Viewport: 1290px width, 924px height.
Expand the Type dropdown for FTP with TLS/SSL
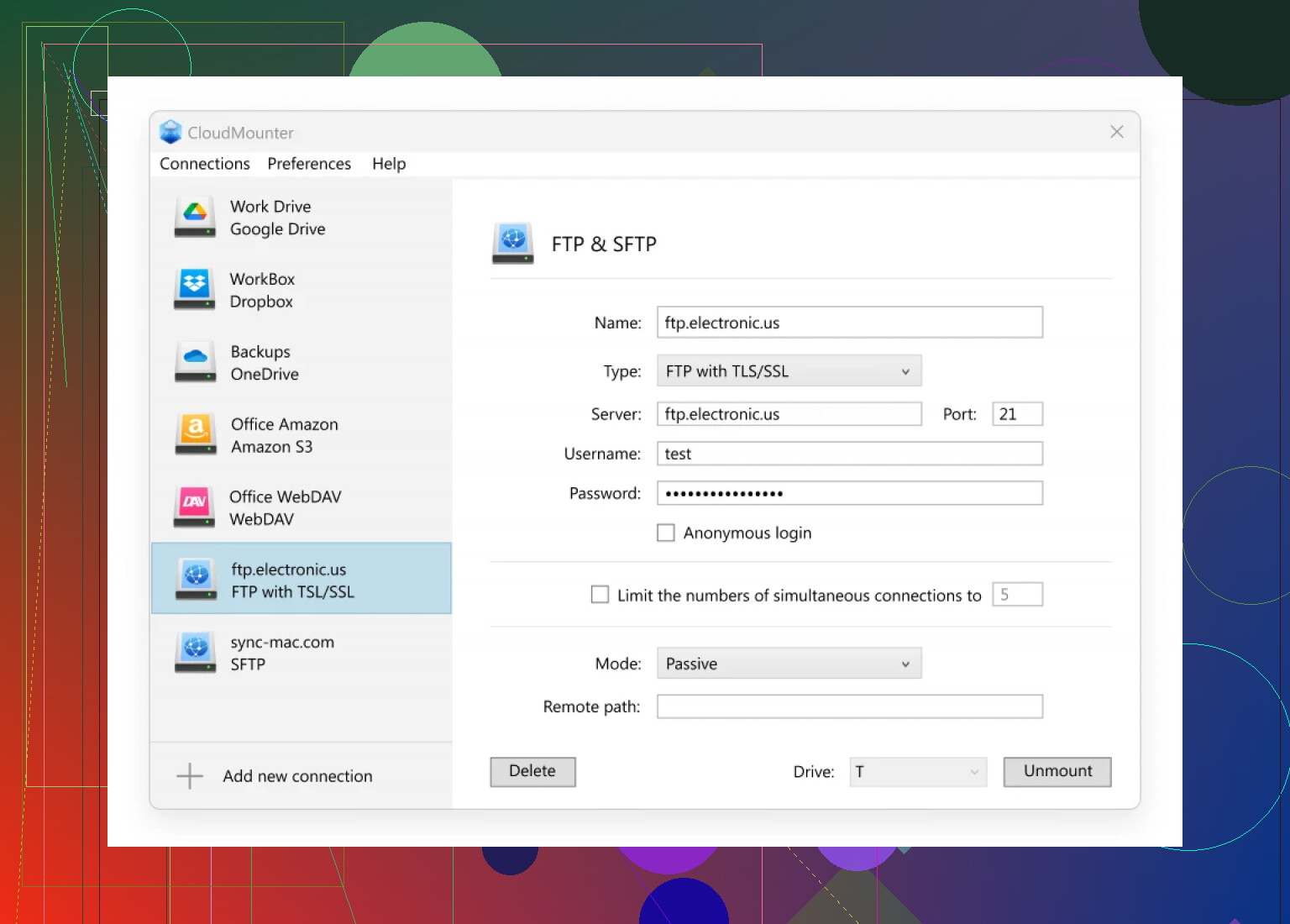pyautogui.click(x=789, y=371)
